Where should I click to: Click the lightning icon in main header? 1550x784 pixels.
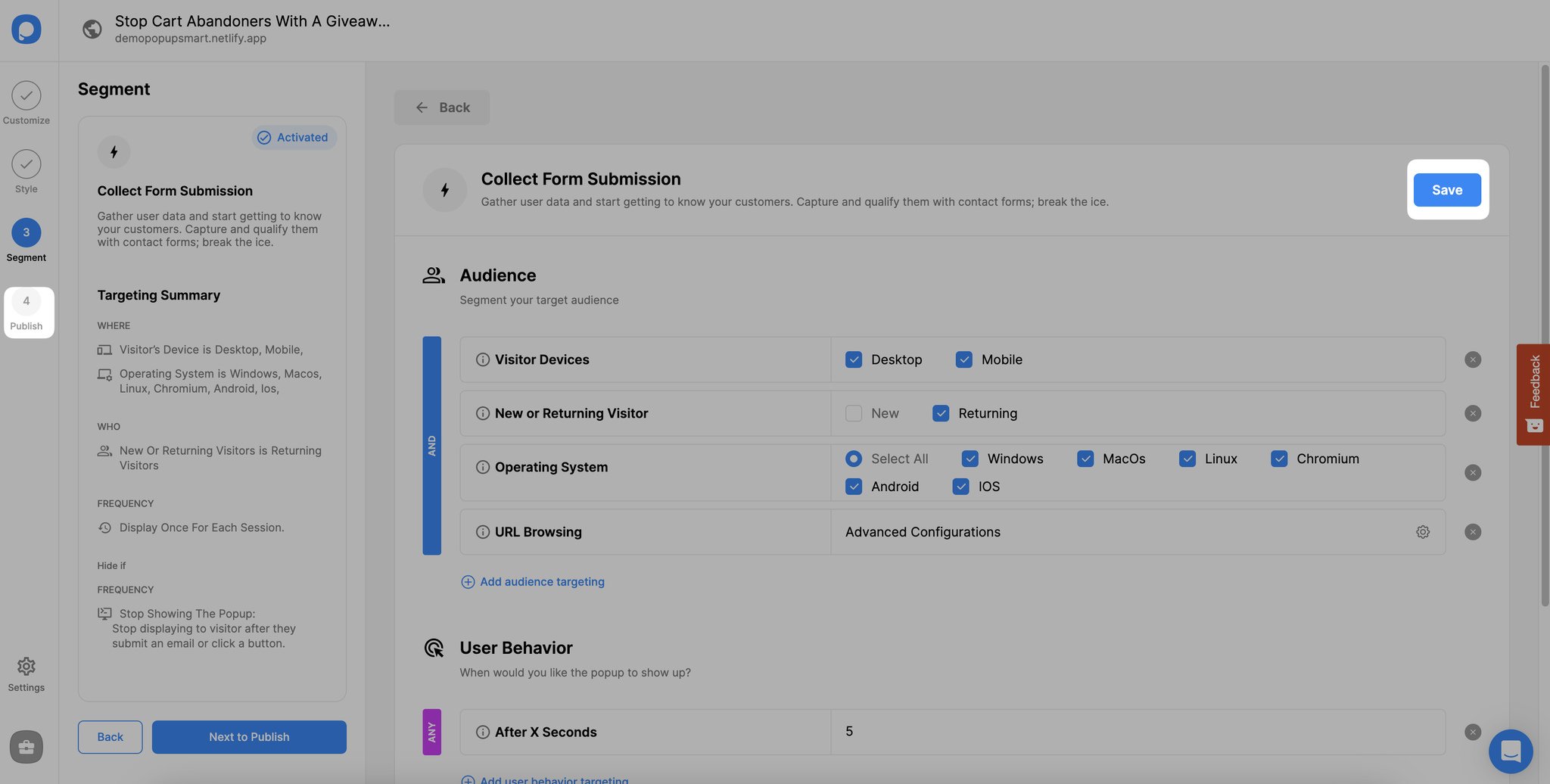click(x=445, y=190)
